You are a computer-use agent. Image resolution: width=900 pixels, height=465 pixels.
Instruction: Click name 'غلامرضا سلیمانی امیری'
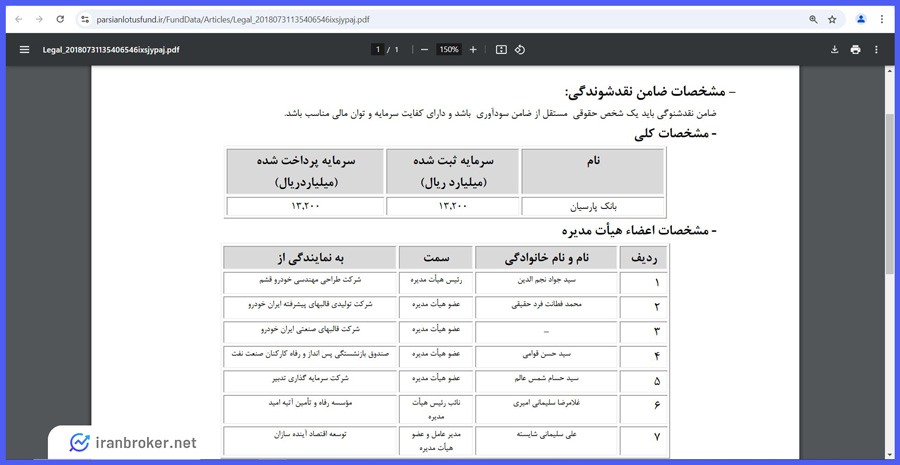(546, 404)
